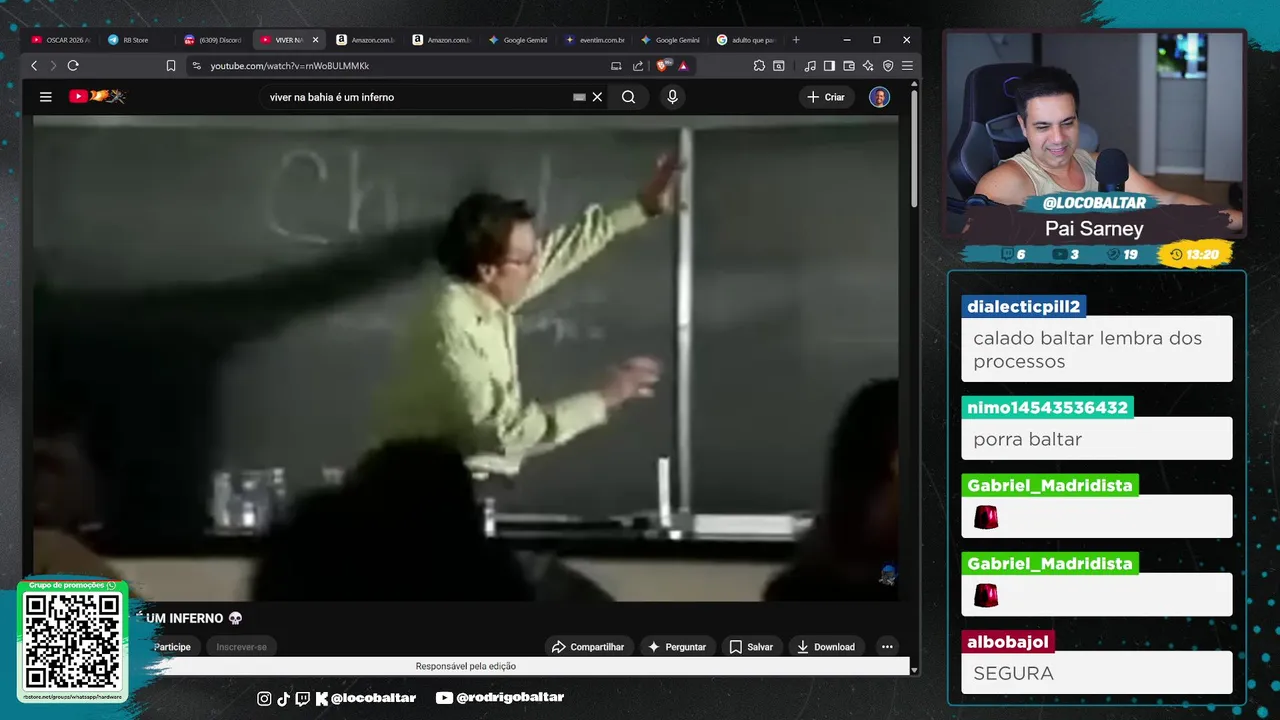Click the Inscrever-se subscribe button

point(242,647)
